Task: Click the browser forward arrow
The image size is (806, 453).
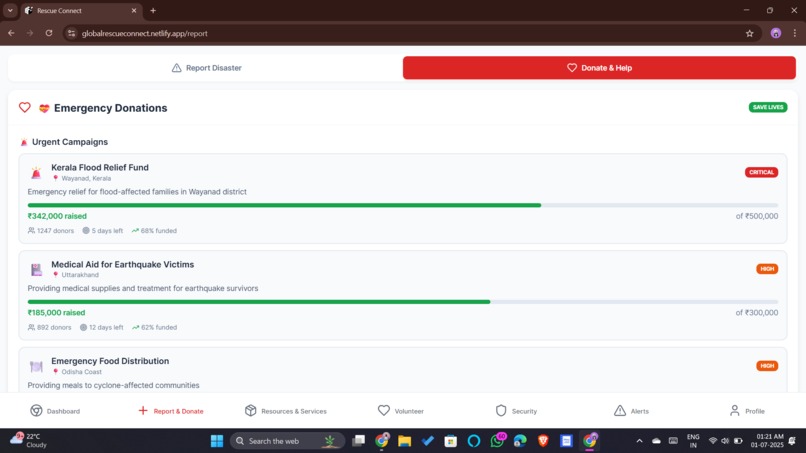Action: click(x=30, y=33)
